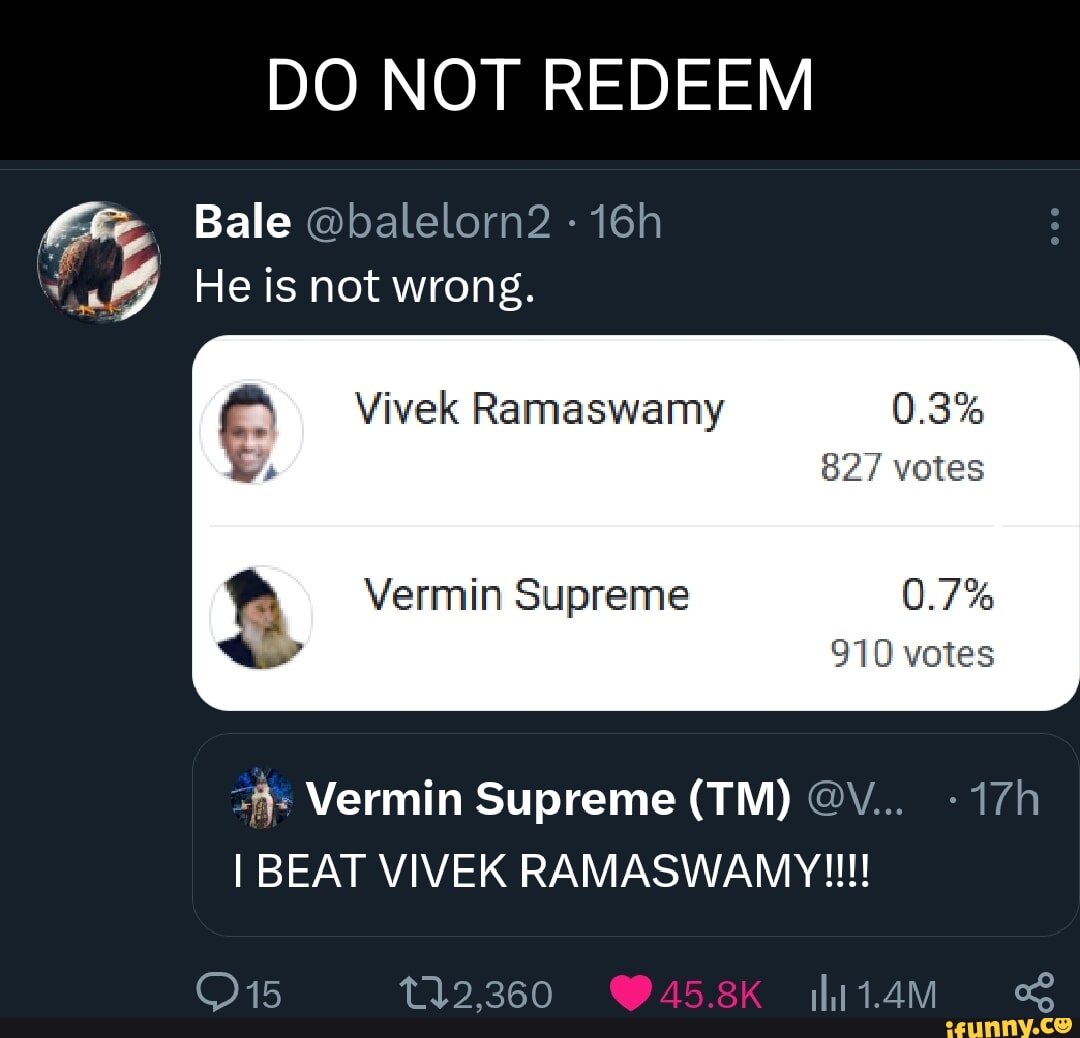Click the 'He is not wrong.' tweet text
The height and width of the screenshot is (1038, 1080).
point(364,287)
